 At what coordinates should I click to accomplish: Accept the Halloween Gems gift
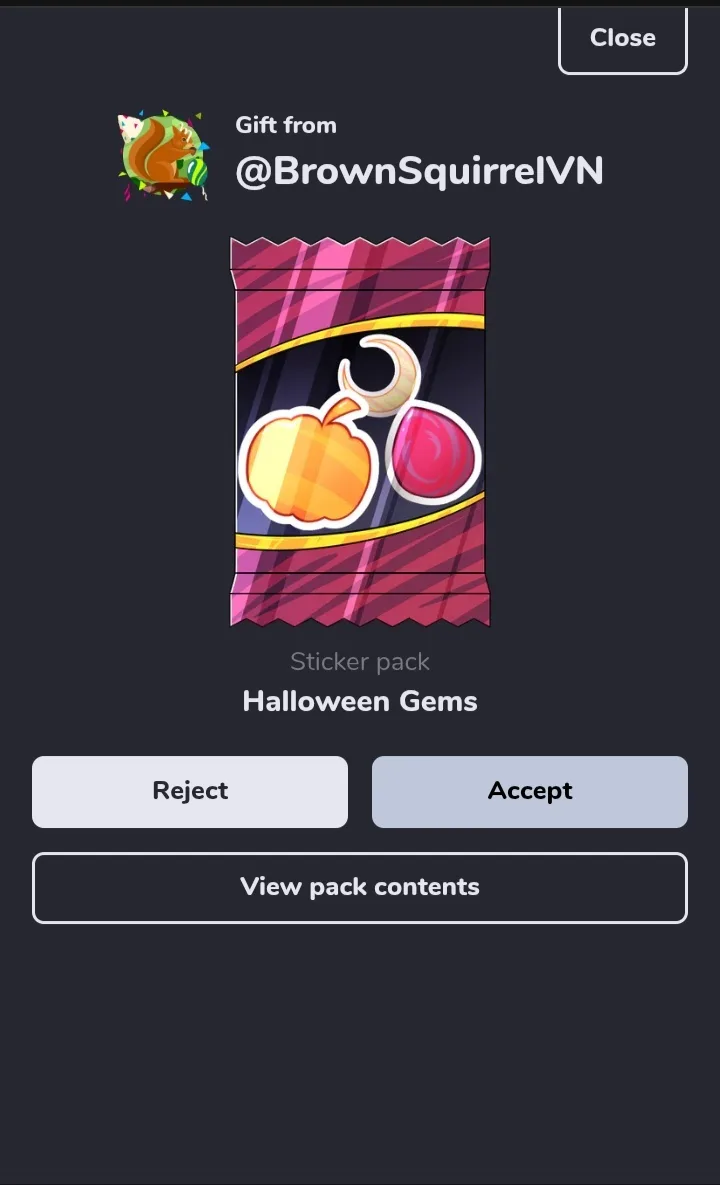pyautogui.click(x=530, y=791)
